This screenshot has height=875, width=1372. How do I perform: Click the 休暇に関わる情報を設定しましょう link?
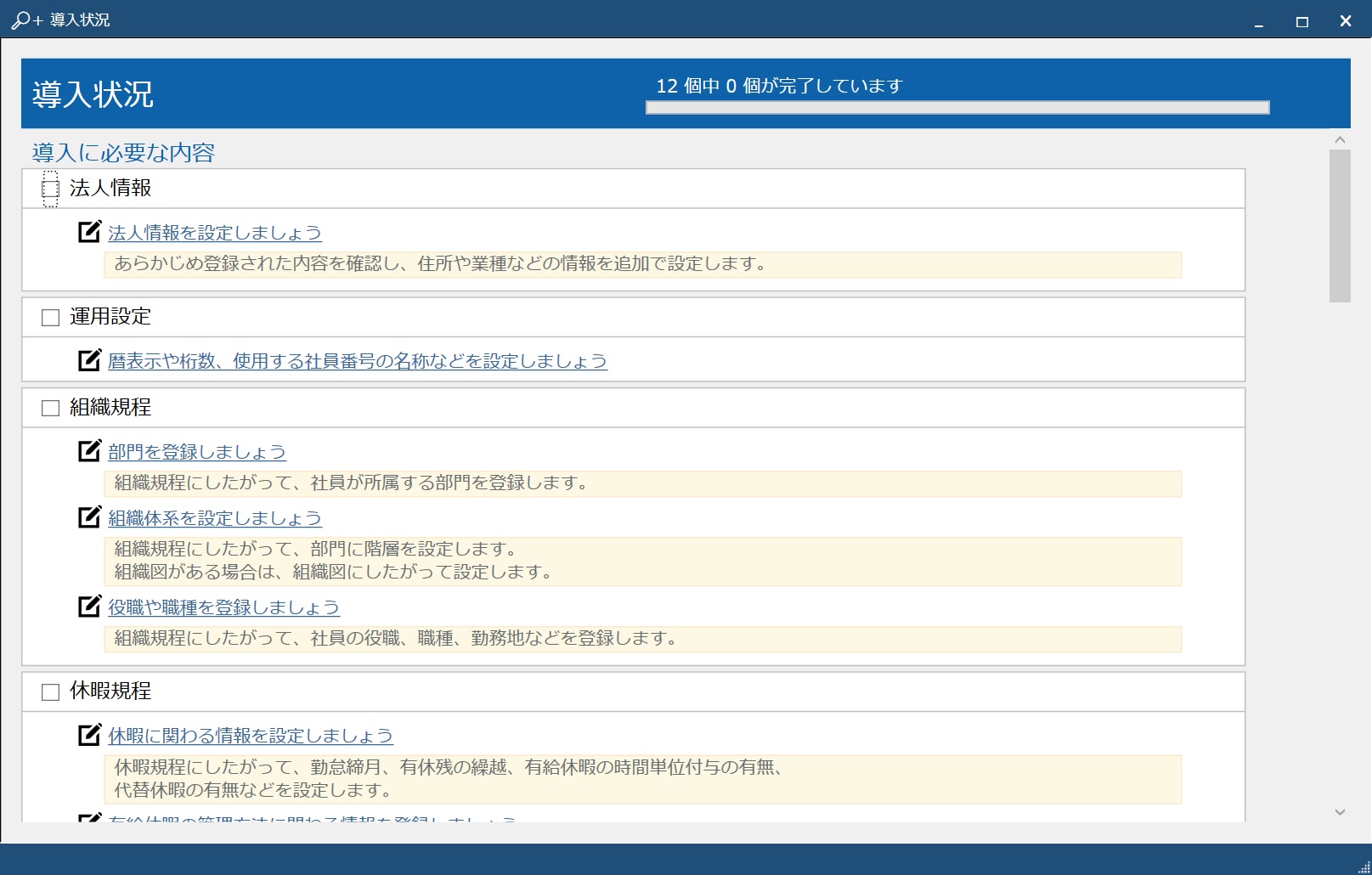(251, 736)
